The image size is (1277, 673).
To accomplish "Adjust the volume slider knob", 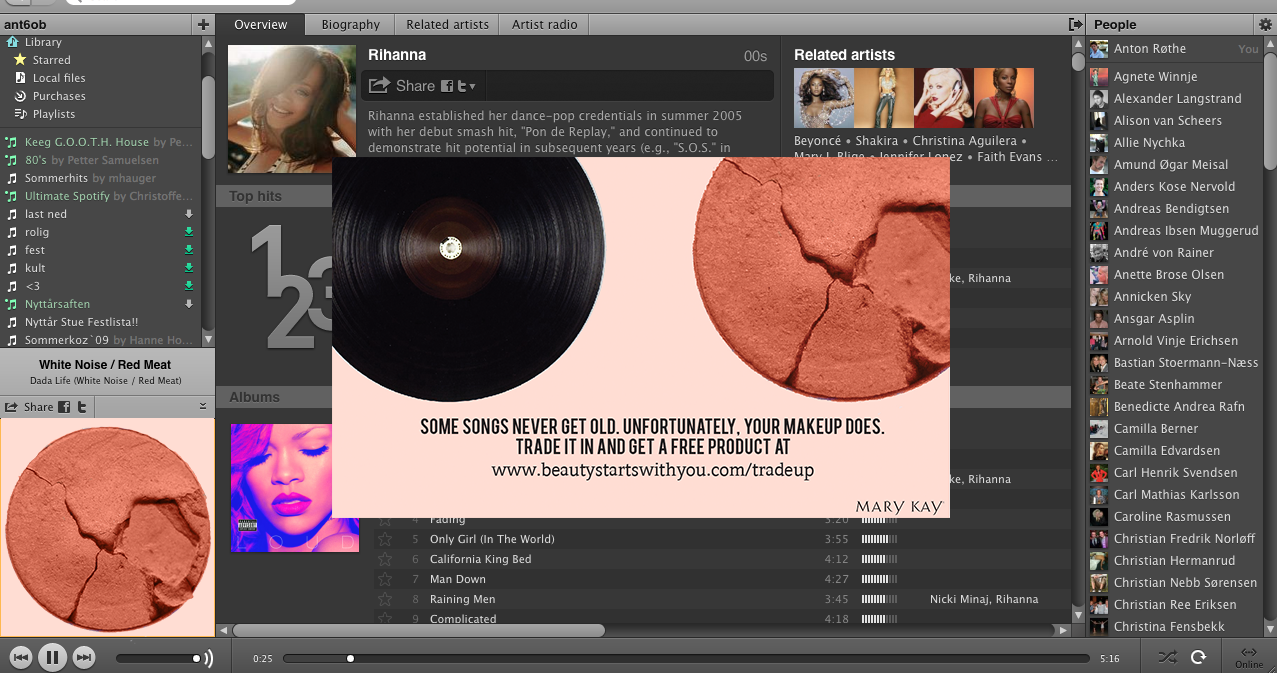I will click(197, 658).
